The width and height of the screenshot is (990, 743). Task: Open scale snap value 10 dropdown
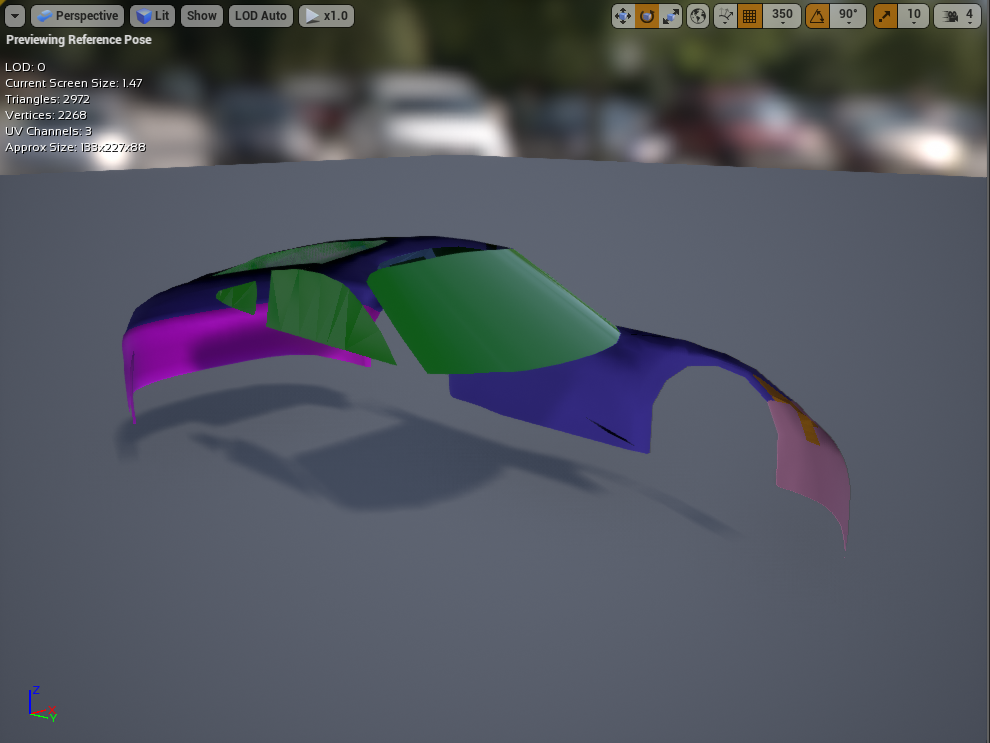[x=914, y=16]
